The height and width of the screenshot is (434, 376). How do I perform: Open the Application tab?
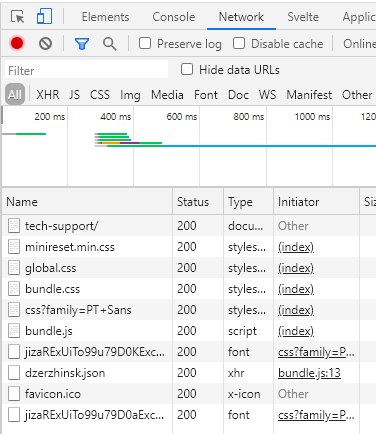pyautogui.click(x=359, y=17)
